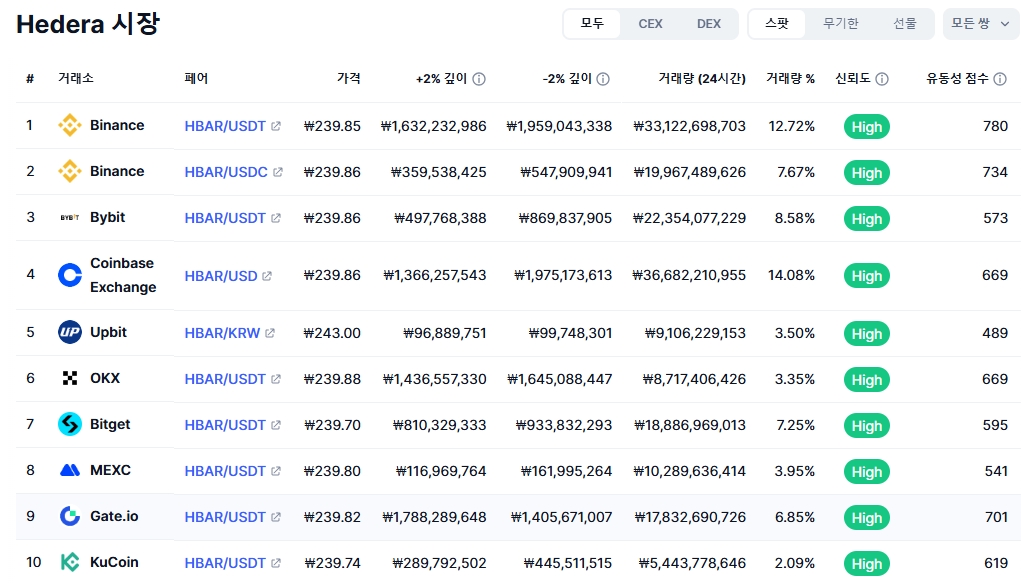Image resolution: width=1021 pixels, height=583 pixels.
Task: Select the 모두 exchange filter tab
Action: click(592, 23)
